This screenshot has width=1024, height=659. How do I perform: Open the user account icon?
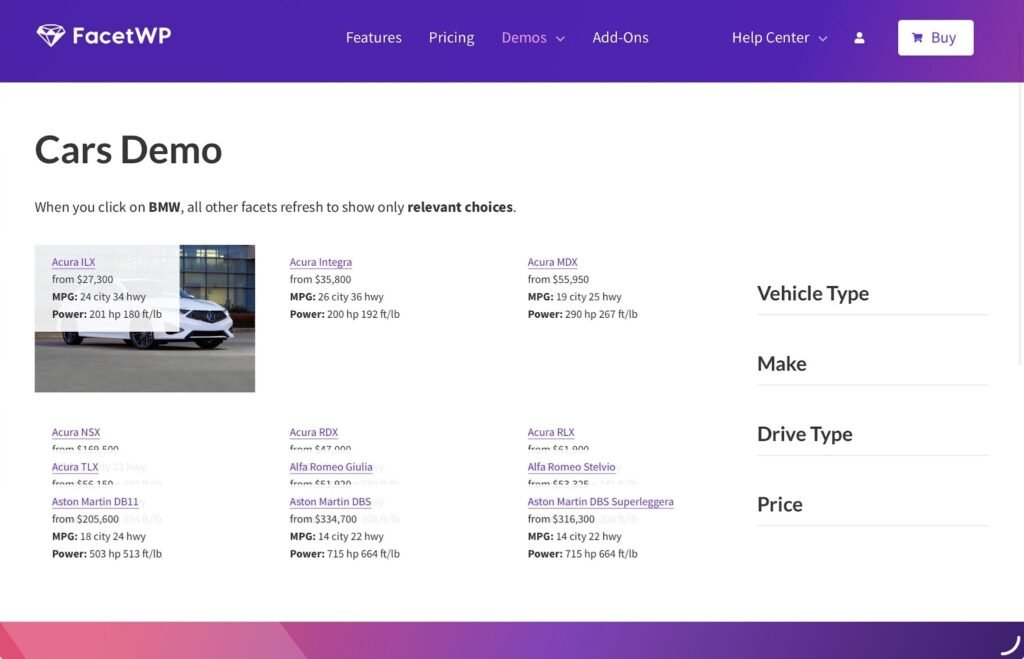[859, 38]
